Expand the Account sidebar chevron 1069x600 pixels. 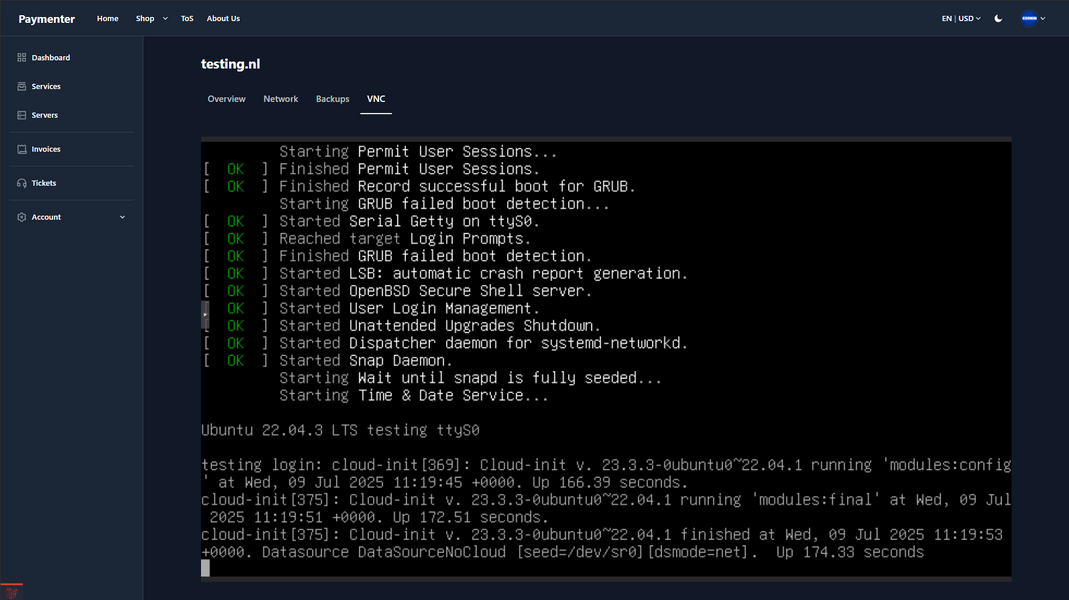pyautogui.click(x=123, y=218)
